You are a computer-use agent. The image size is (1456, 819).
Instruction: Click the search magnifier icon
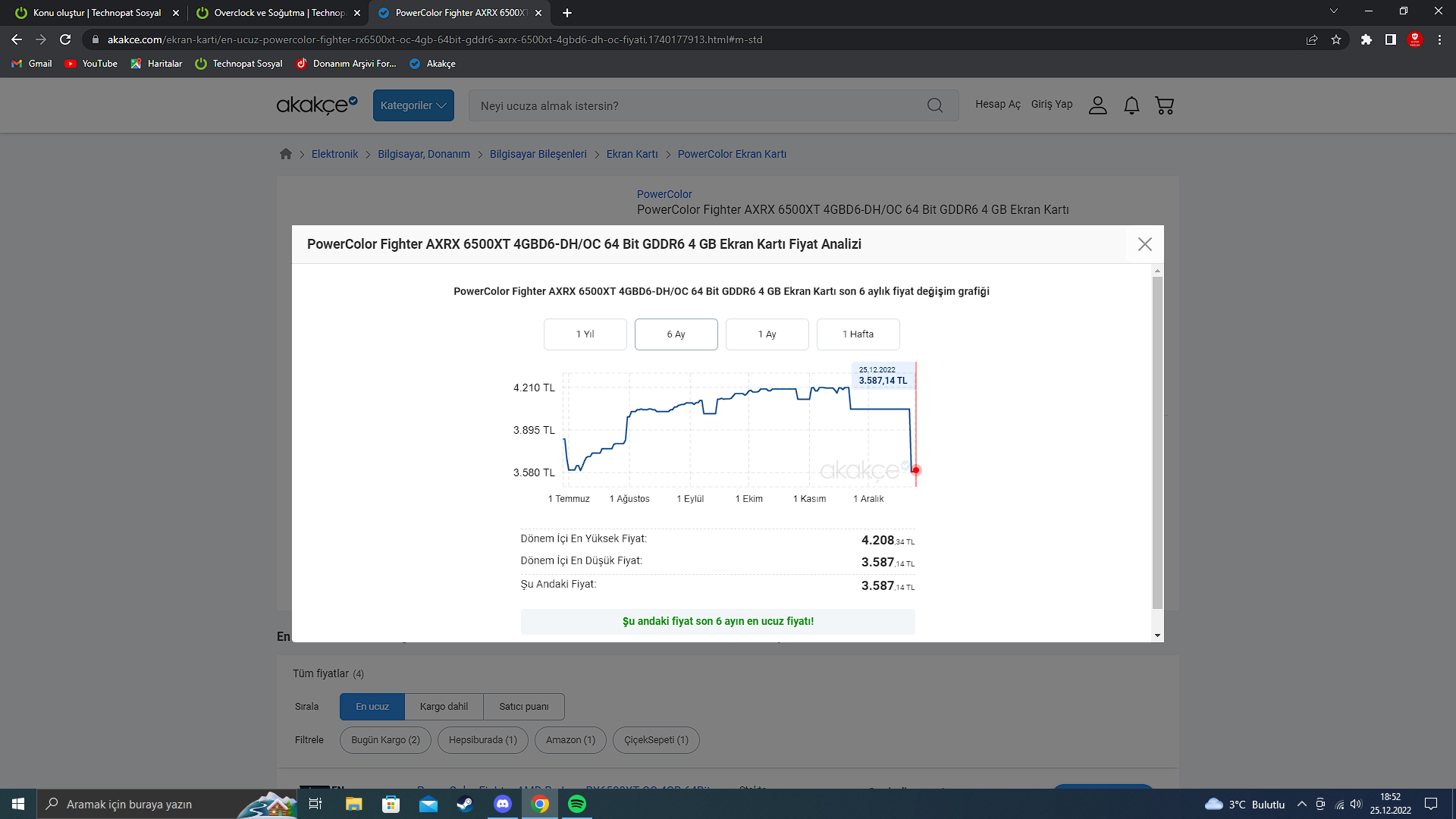(935, 105)
